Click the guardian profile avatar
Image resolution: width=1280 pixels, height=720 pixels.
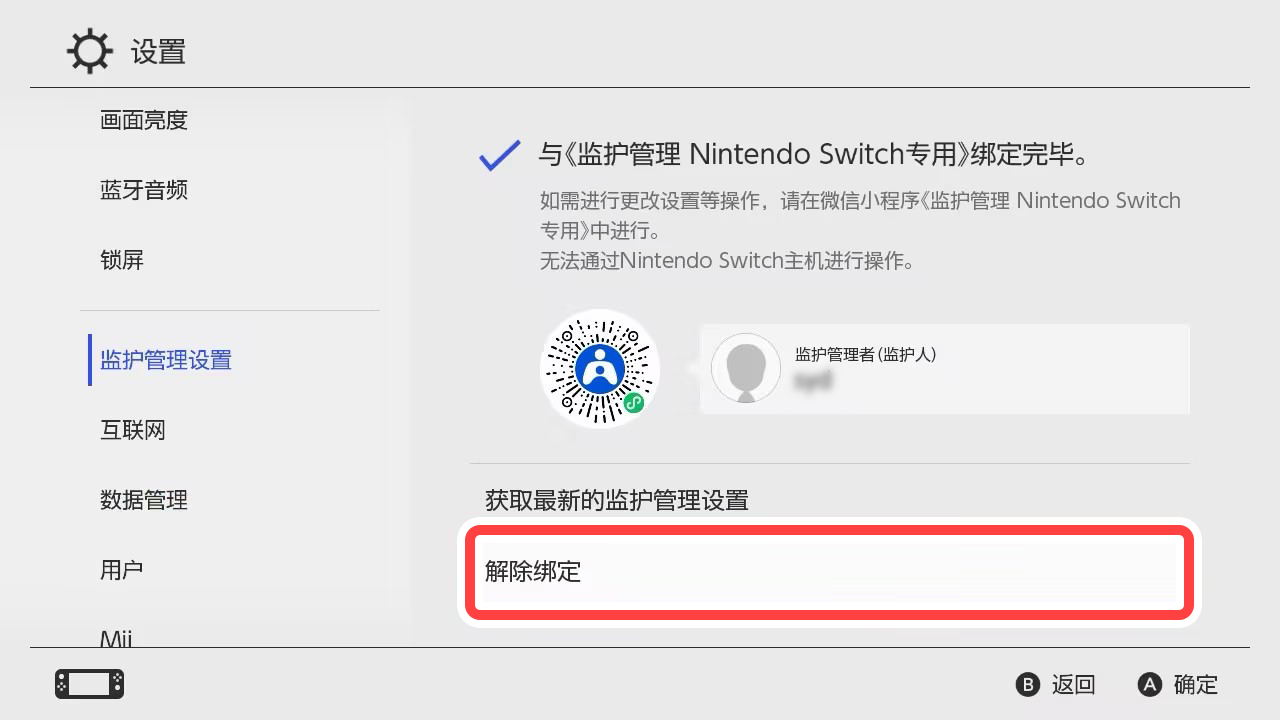point(746,368)
